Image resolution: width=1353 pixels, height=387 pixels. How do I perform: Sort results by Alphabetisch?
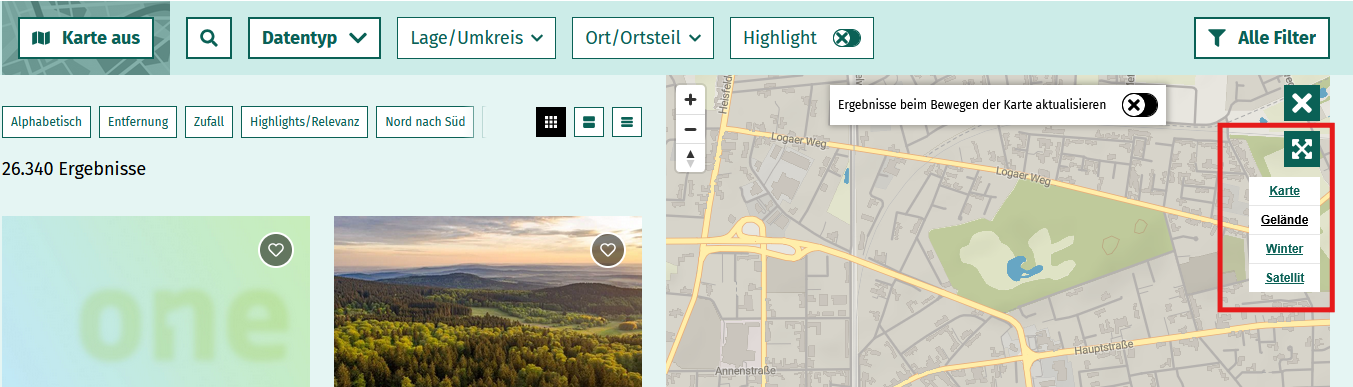(x=47, y=122)
